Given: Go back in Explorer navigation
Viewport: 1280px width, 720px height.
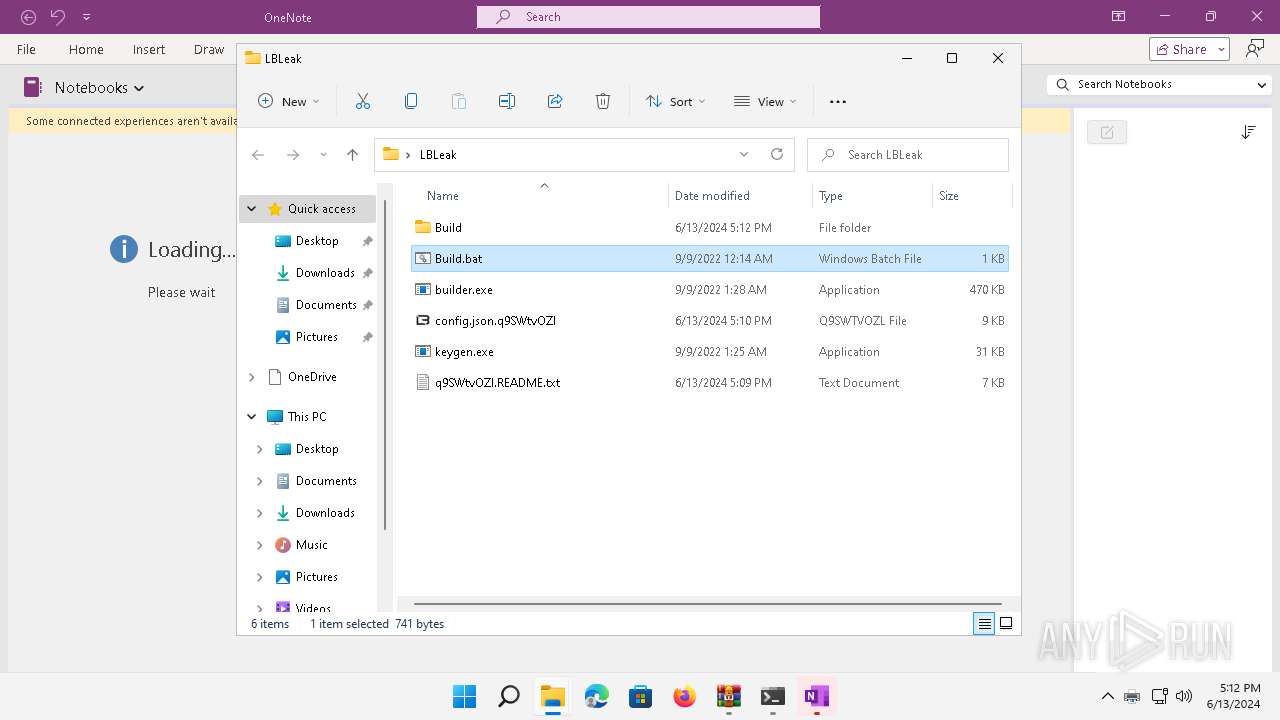Looking at the screenshot, I should tap(258, 155).
